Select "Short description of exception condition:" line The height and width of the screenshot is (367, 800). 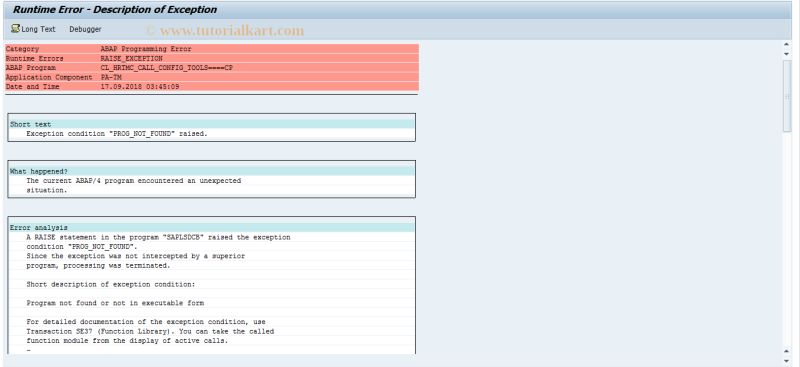111,284
